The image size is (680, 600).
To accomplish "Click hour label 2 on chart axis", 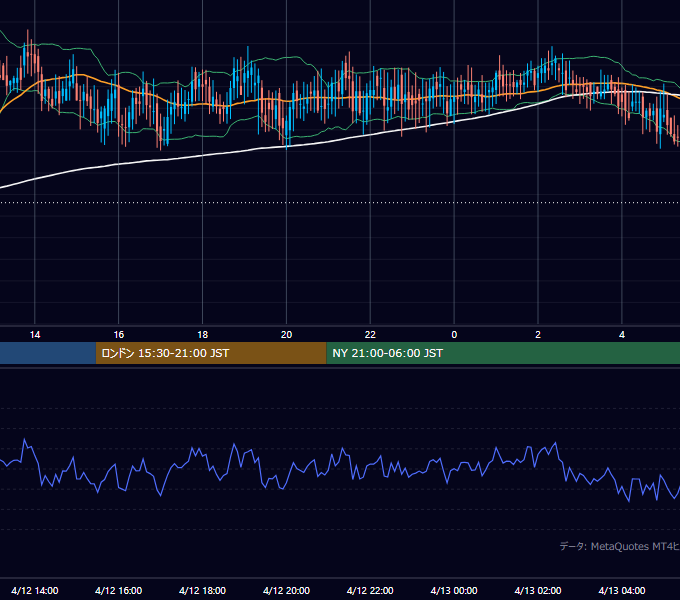I will 538,335.
